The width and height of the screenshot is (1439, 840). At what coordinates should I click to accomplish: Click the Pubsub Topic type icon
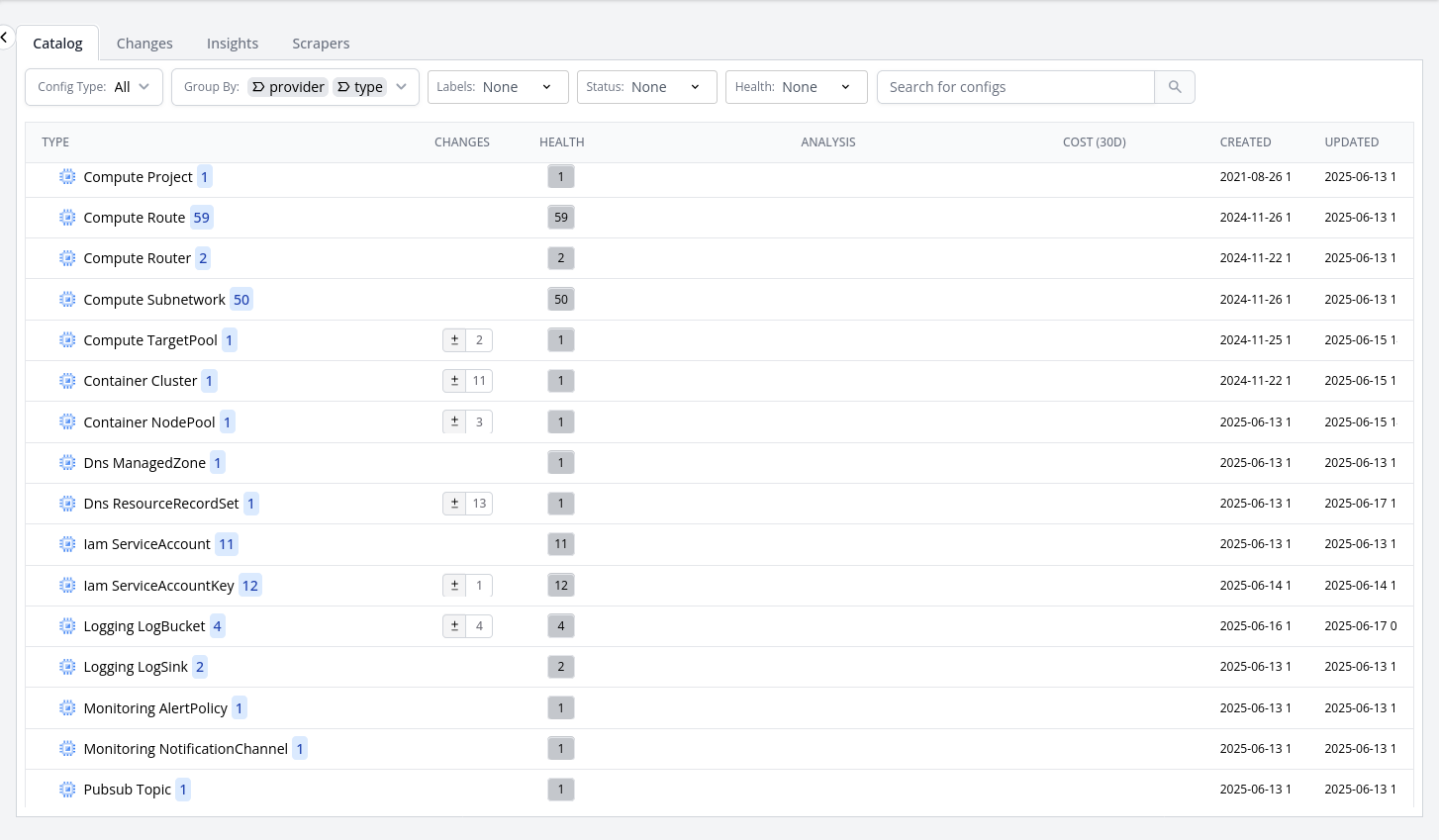tap(67, 790)
